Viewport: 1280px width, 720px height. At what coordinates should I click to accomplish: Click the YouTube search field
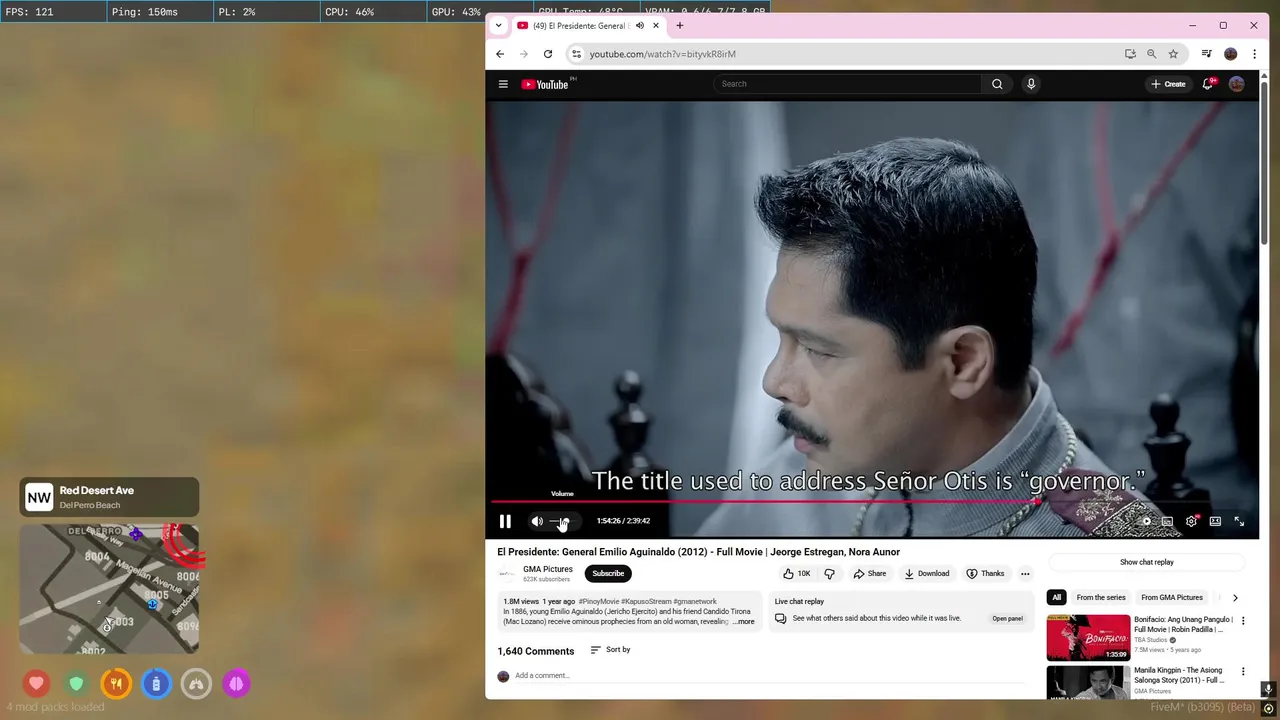pyautogui.click(x=850, y=84)
